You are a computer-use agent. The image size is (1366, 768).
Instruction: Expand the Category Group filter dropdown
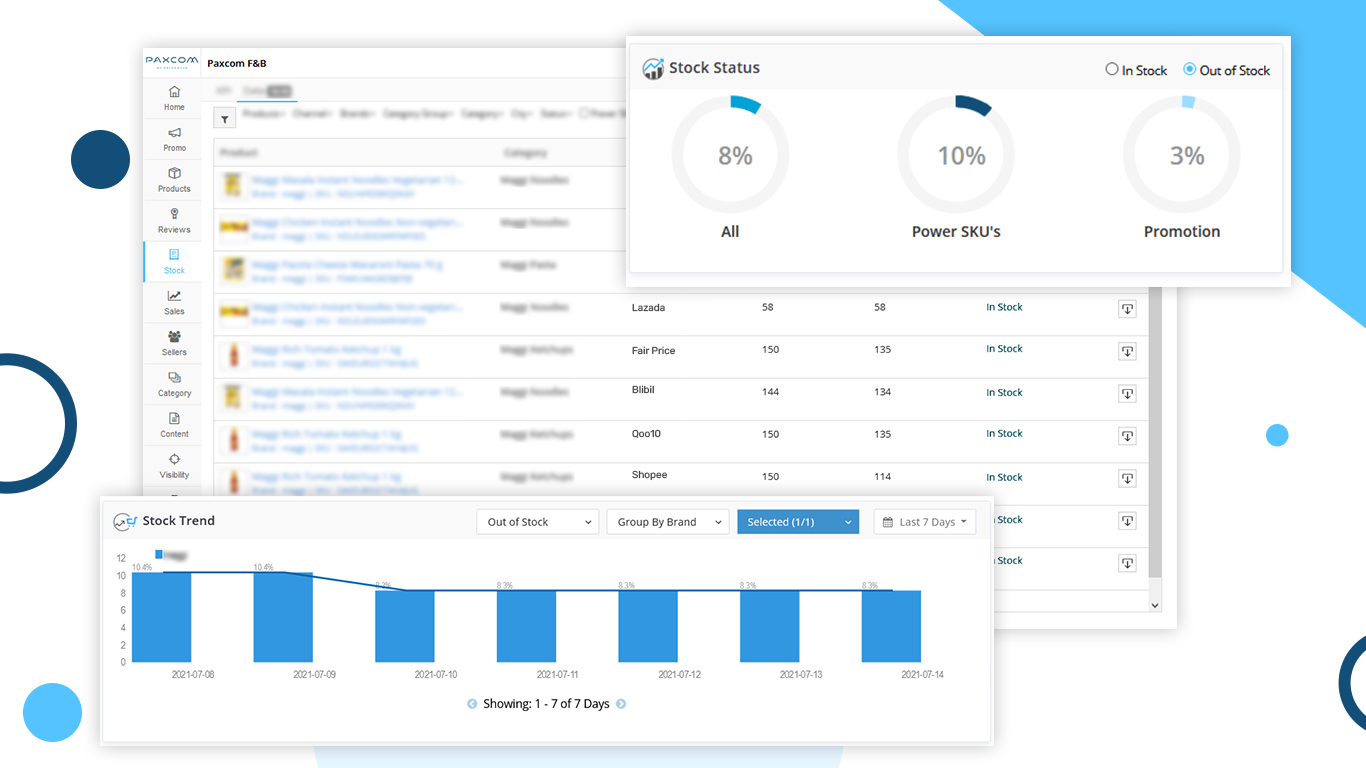419,114
